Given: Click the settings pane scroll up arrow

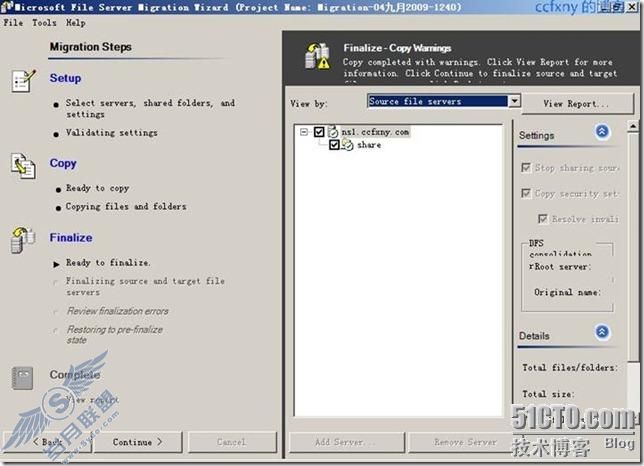Looking at the screenshot, I should [633, 126].
